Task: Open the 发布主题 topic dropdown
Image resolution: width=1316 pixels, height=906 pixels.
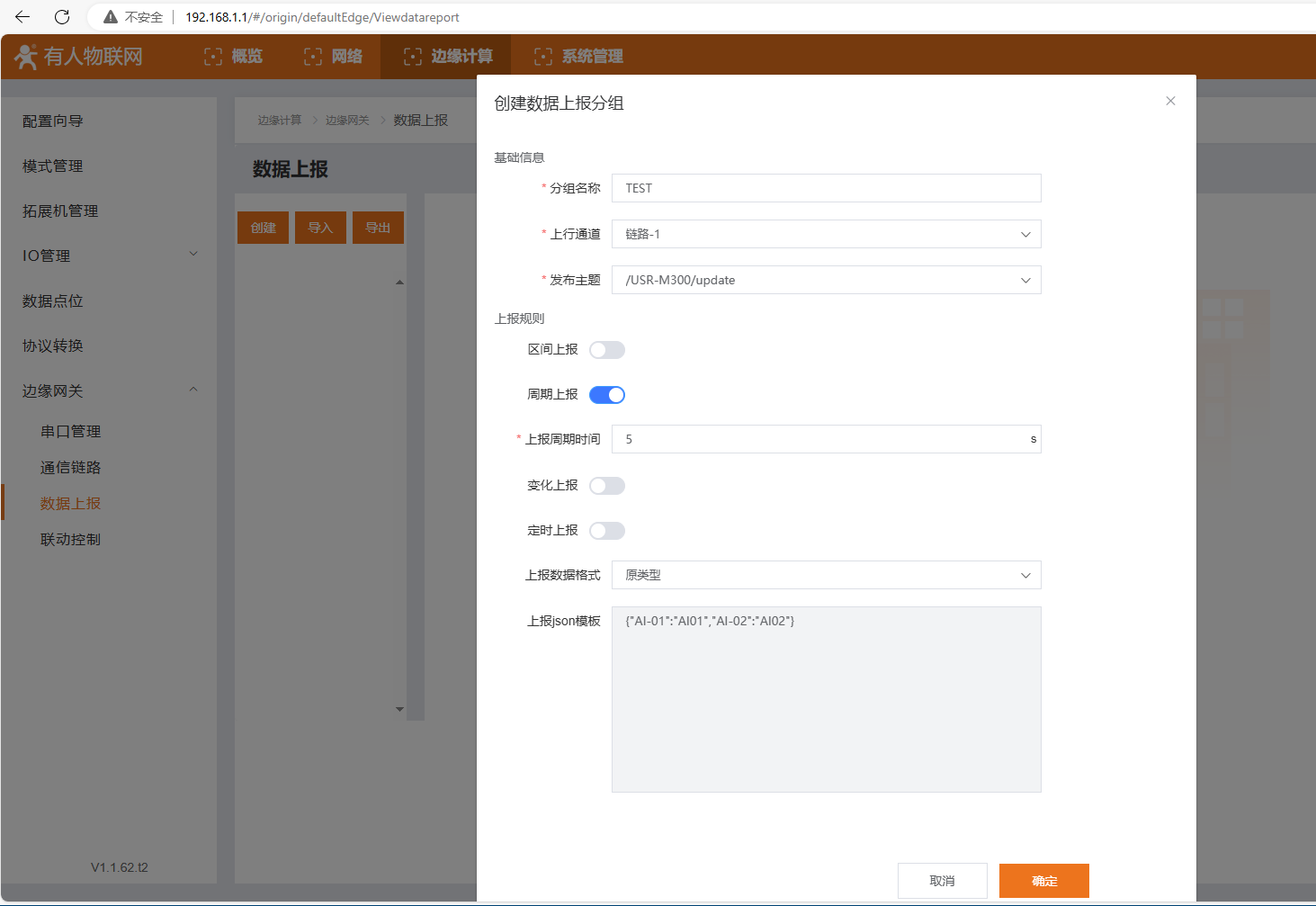Action: (826, 280)
